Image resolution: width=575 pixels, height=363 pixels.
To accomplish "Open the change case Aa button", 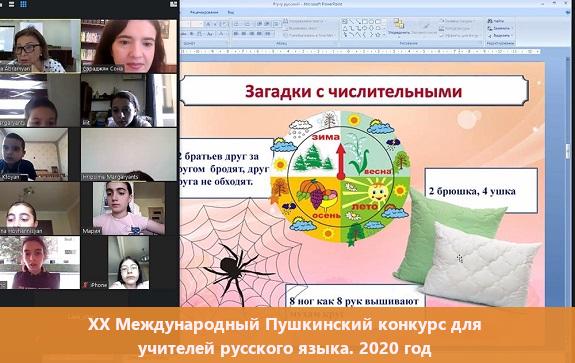I will click(210, 34).
